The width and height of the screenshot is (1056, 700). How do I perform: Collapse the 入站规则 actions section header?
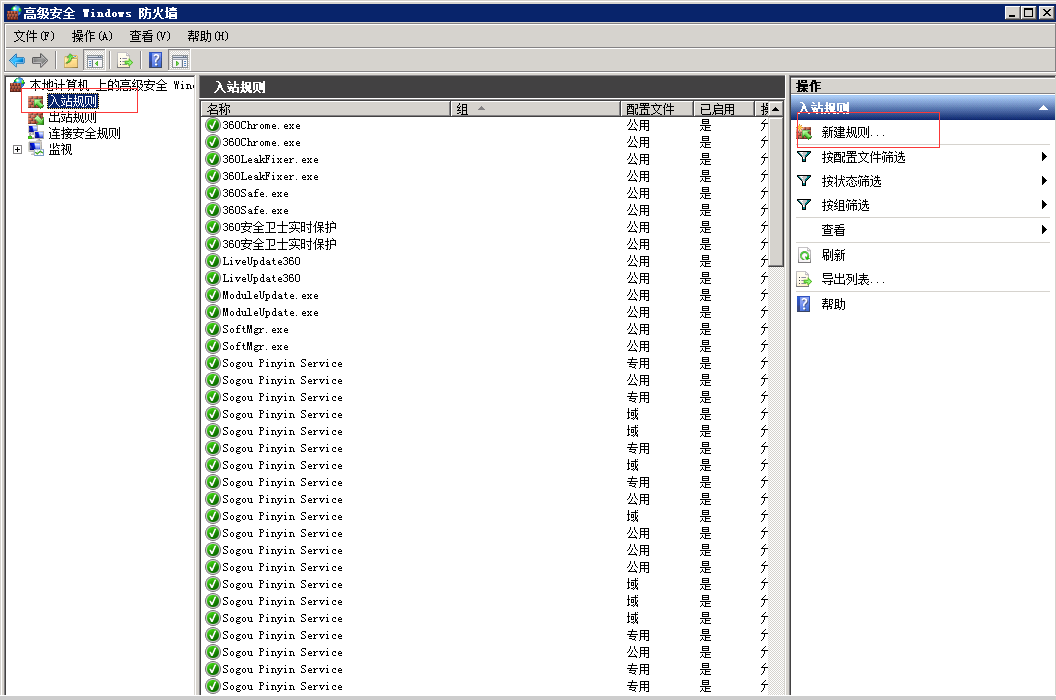click(x=1043, y=108)
